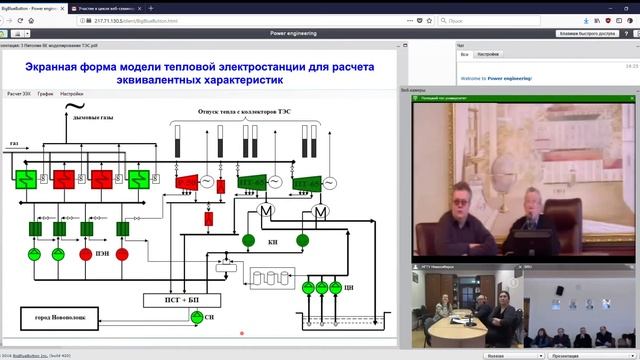Viewport: 640px width, 360px height.
Task: Click the left green КН pump circle
Action: [248, 240]
